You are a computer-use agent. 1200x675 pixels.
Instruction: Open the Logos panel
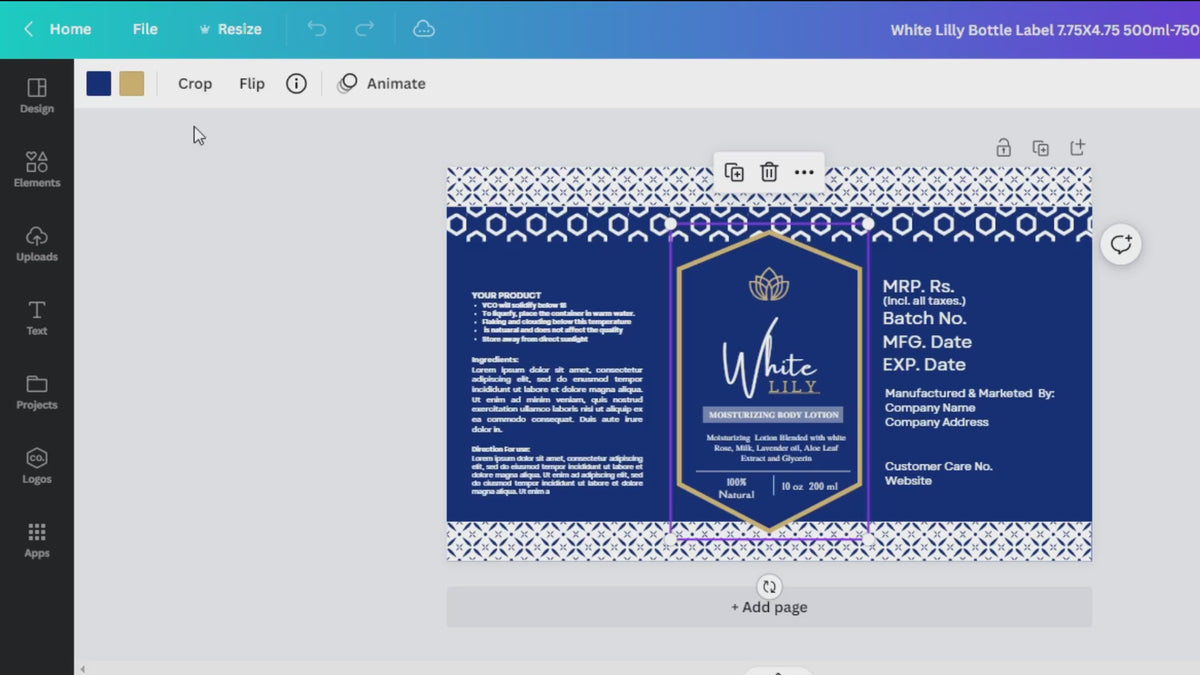(37, 465)
